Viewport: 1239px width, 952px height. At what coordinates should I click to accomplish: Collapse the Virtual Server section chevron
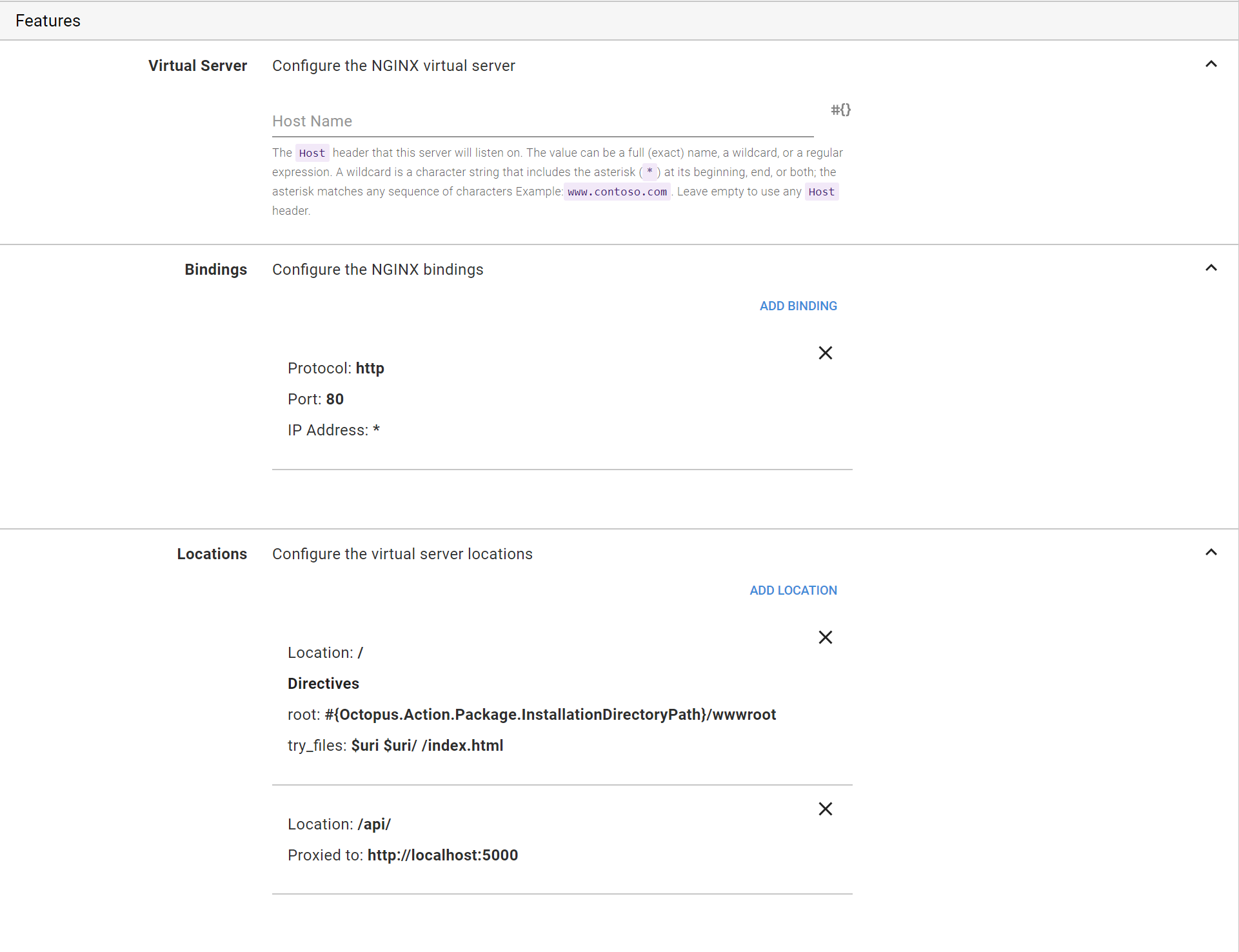1211,64
